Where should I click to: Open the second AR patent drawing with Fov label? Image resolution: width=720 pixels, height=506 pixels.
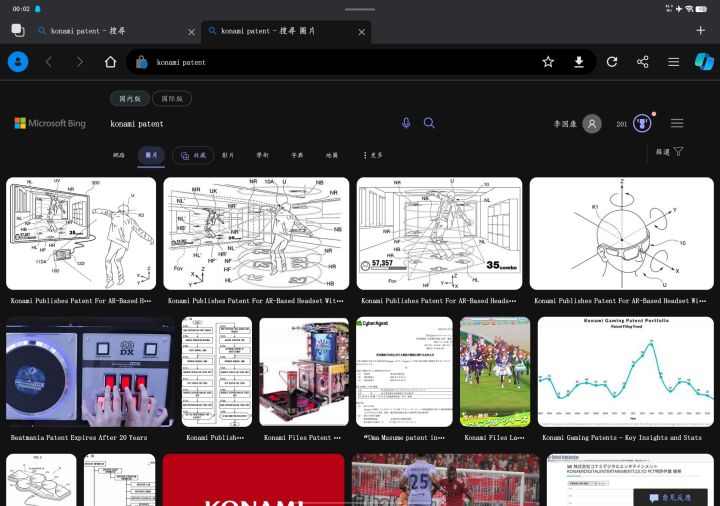[256, 233]
